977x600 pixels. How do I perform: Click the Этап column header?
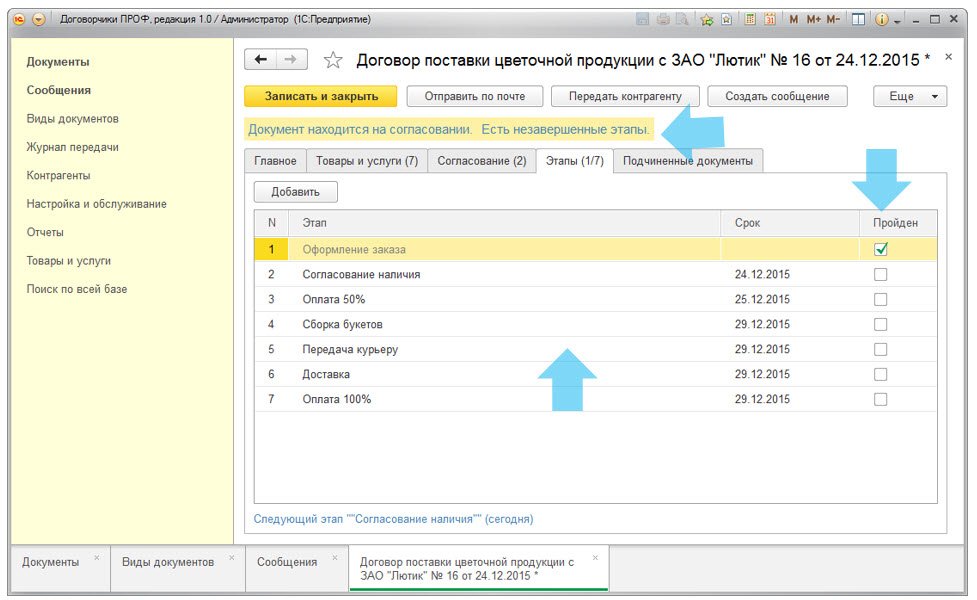click(503, 223)
